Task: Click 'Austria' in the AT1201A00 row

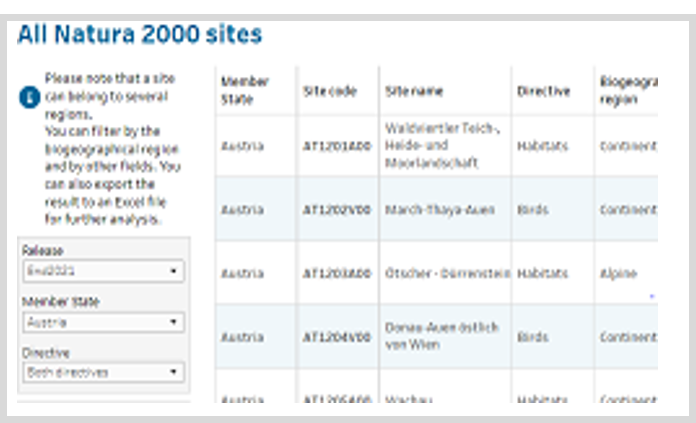Action: pos(242,146)
